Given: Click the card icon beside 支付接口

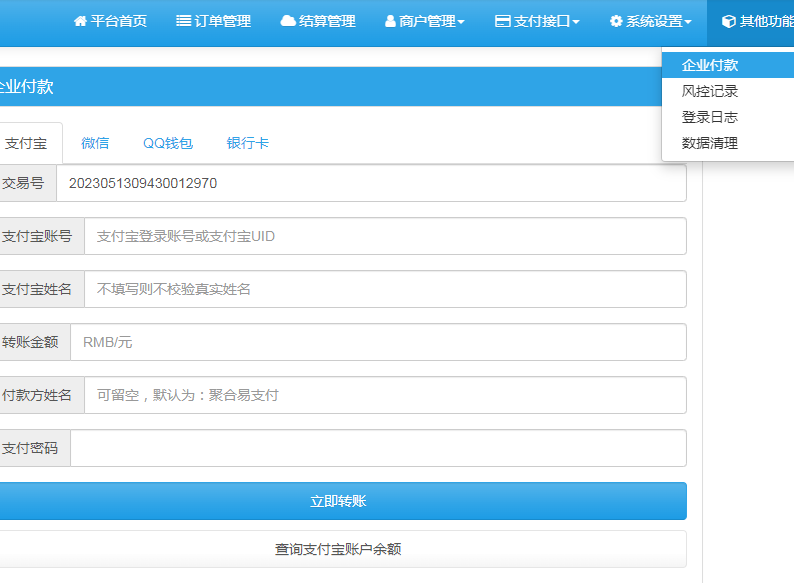Looking at the screenshot, I should click(502, 21).
